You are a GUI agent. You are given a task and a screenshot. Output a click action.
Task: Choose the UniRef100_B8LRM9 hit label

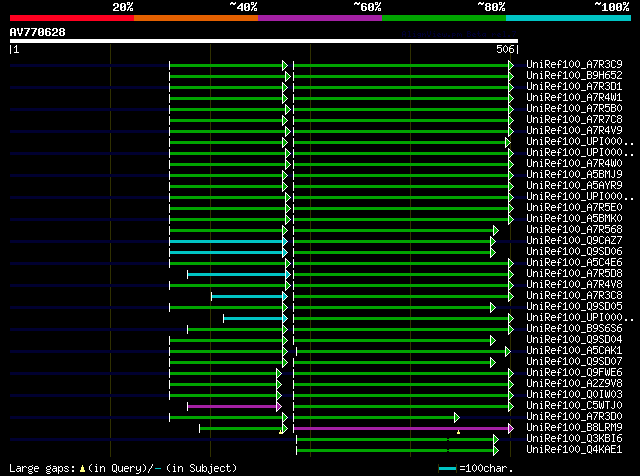pyautogui.click(x=574, y=428)
